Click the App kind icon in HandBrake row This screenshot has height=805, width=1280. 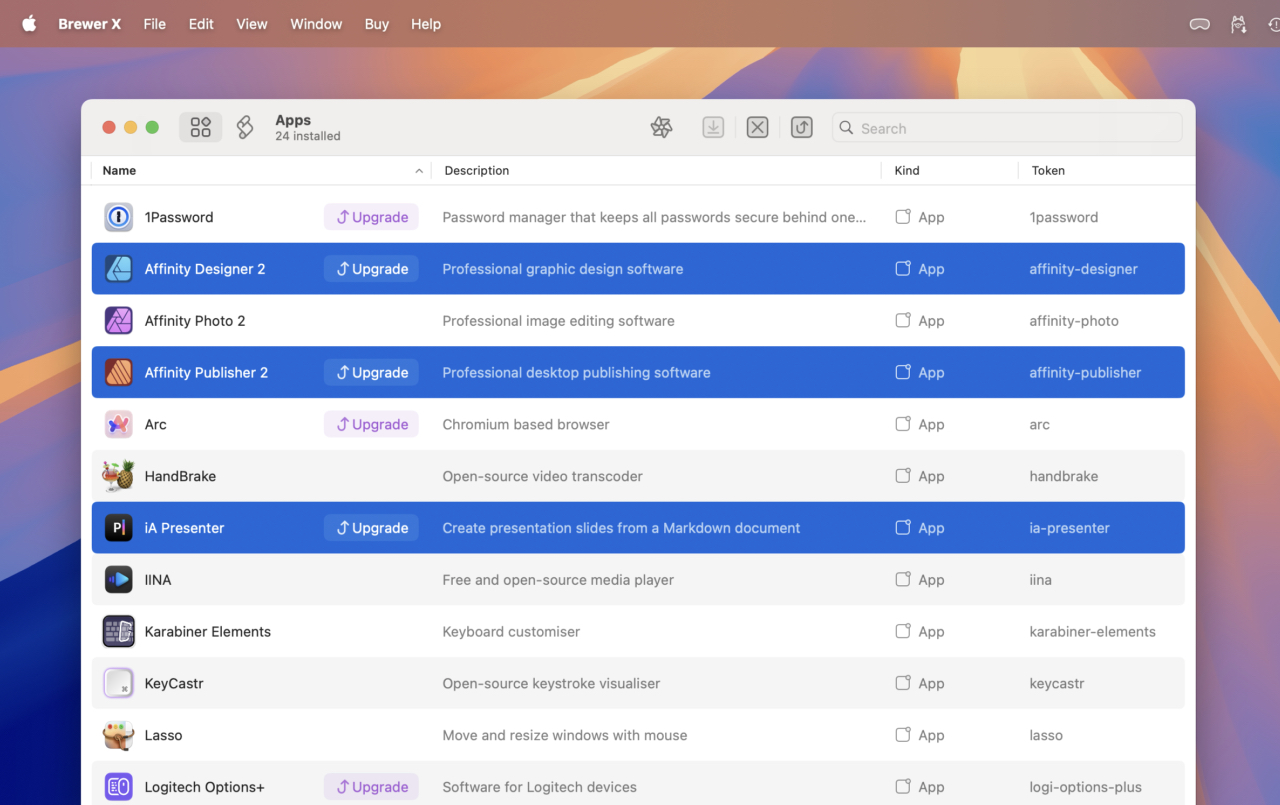[x=903, y=476]
